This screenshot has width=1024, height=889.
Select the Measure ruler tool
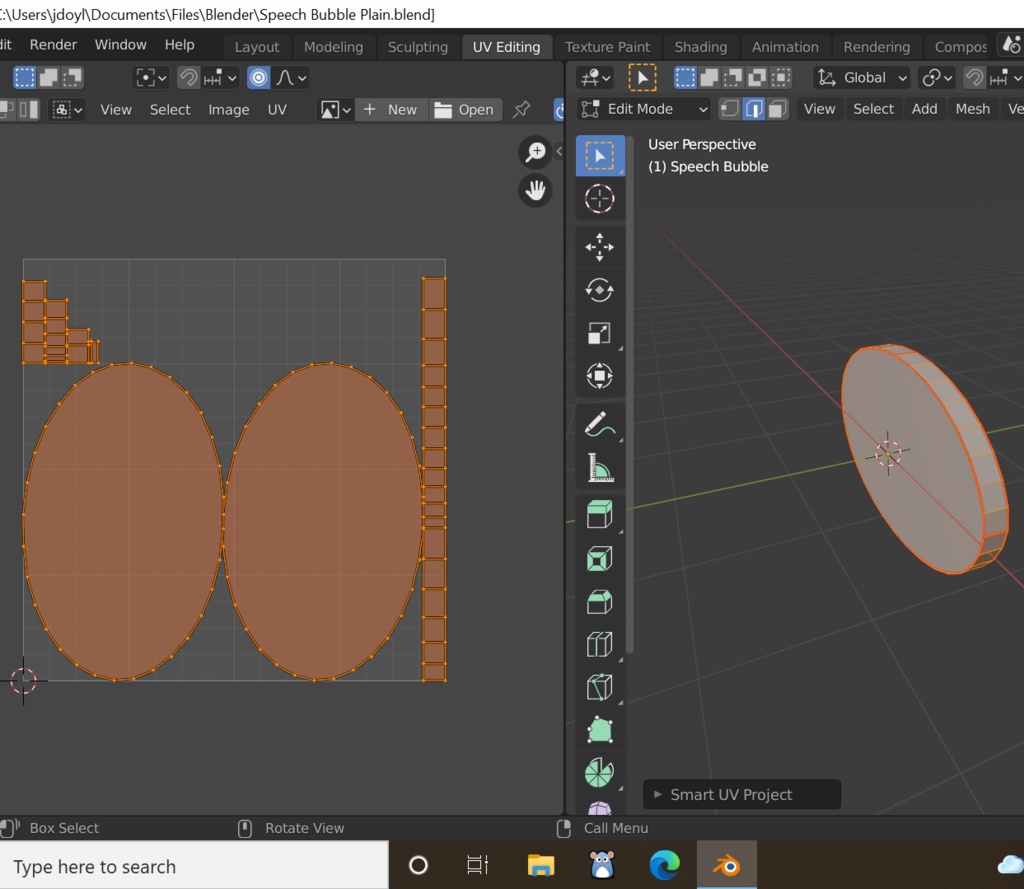(600, 468)
